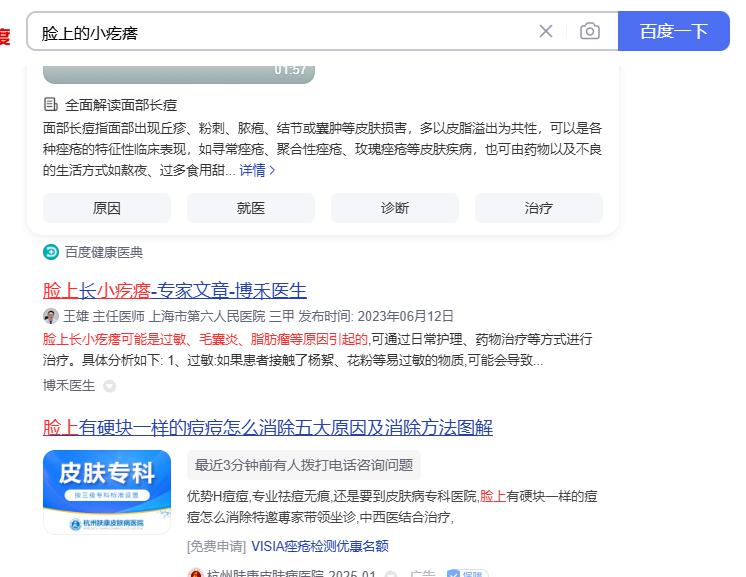The image size is (746, 577).
Task: Open 脸上长小疙瘩-专家文章-博禾医生 result
Action: 175,291
